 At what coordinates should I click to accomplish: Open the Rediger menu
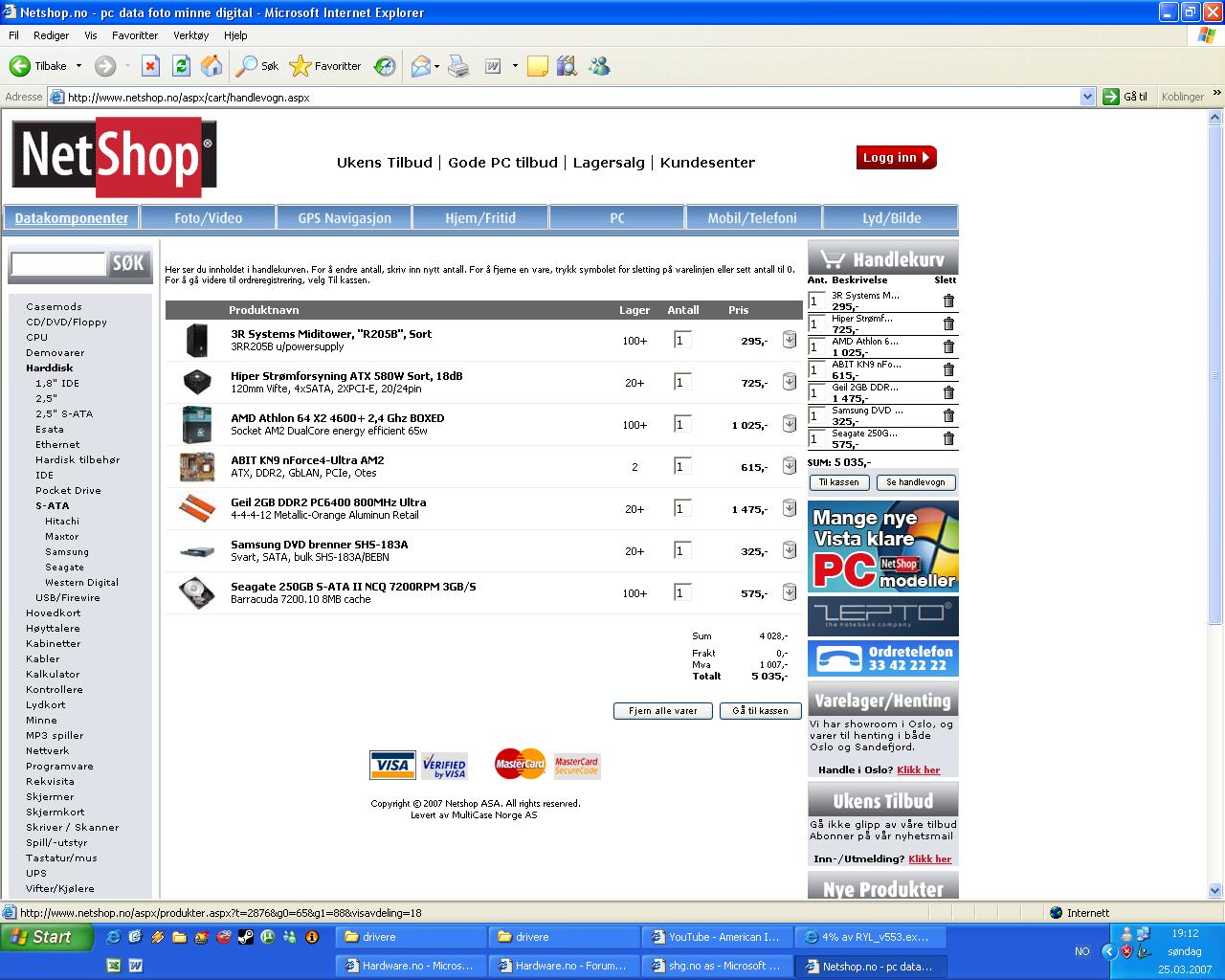point(51,35)
